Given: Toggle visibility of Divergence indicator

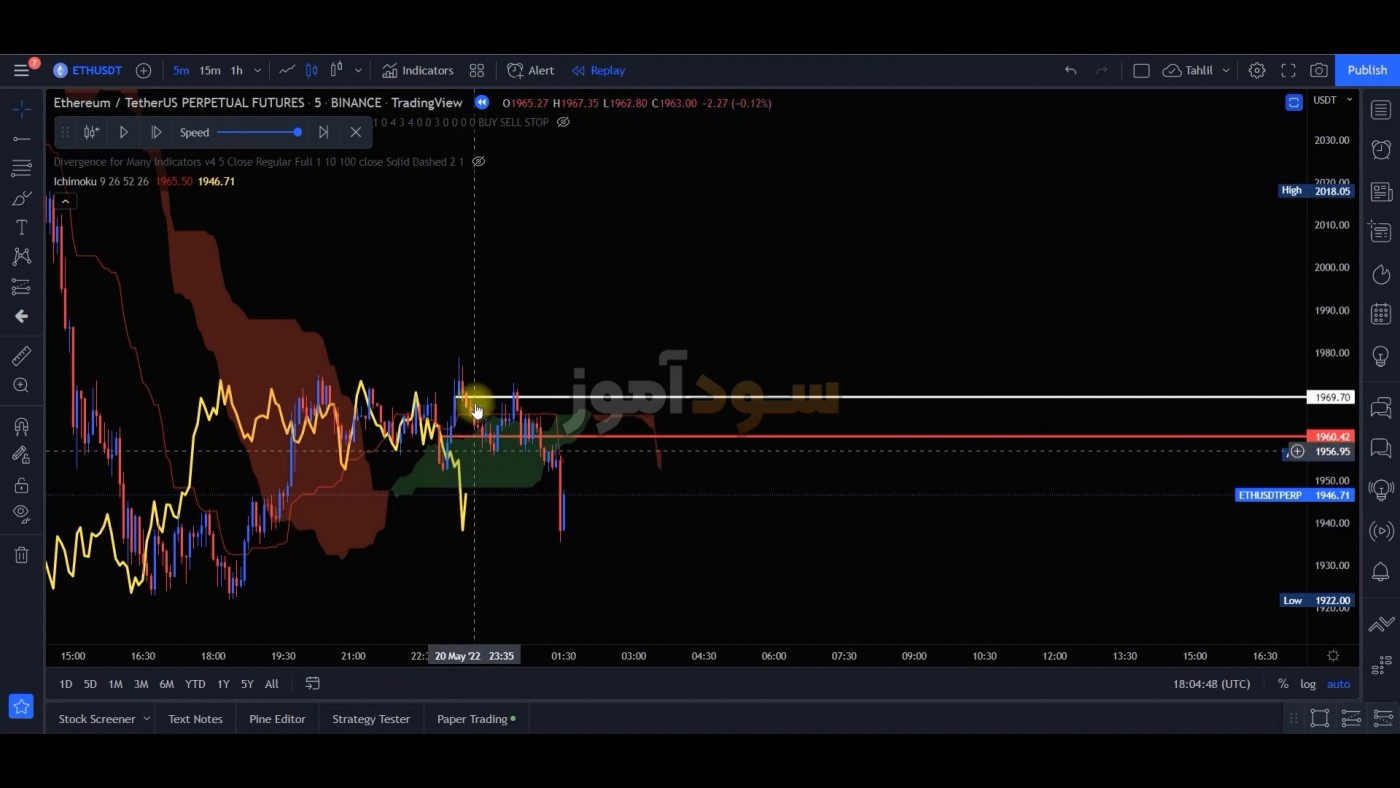Looking at the screenshot, I should click(x=478, y=161).
